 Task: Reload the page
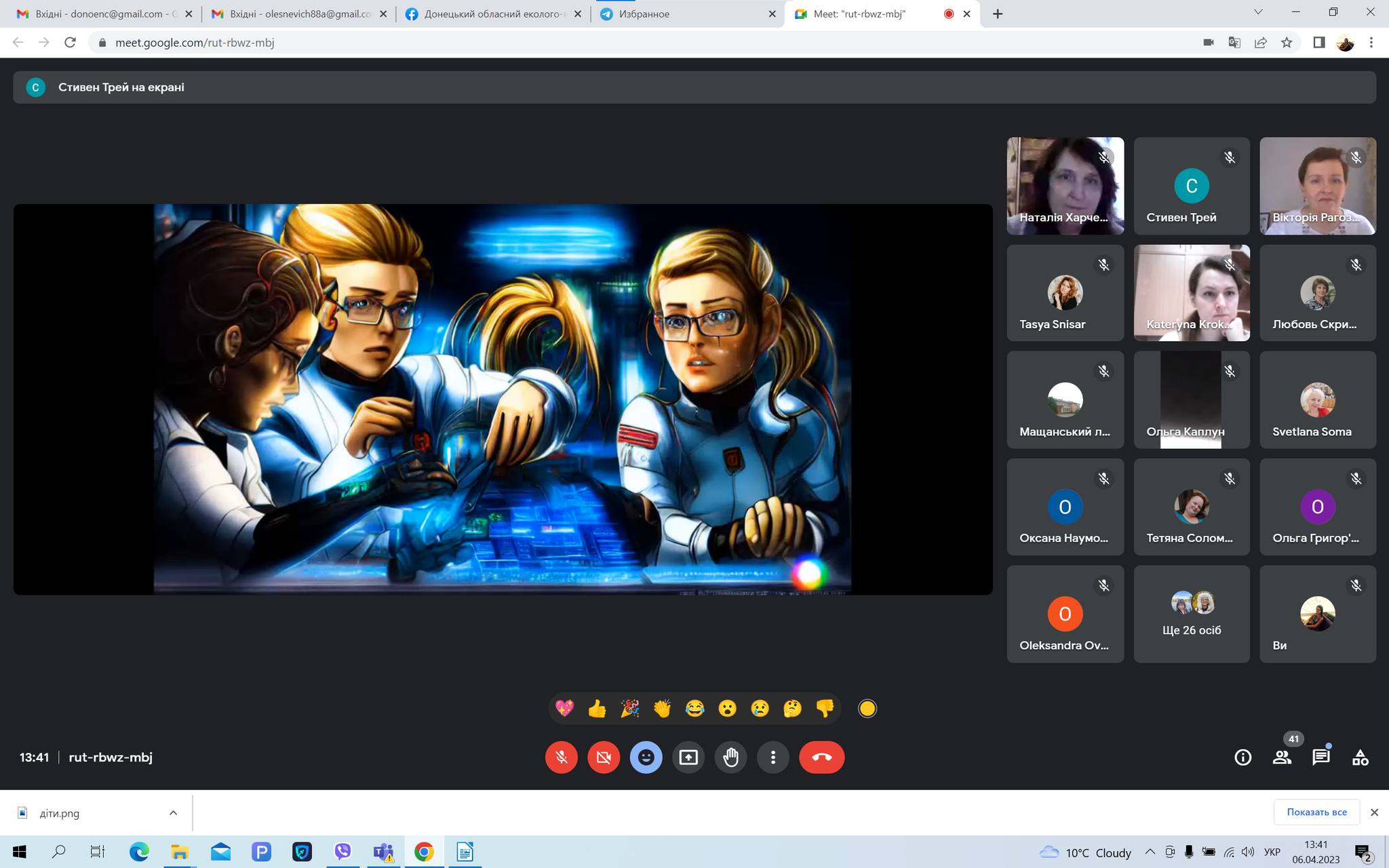[70, 42]
